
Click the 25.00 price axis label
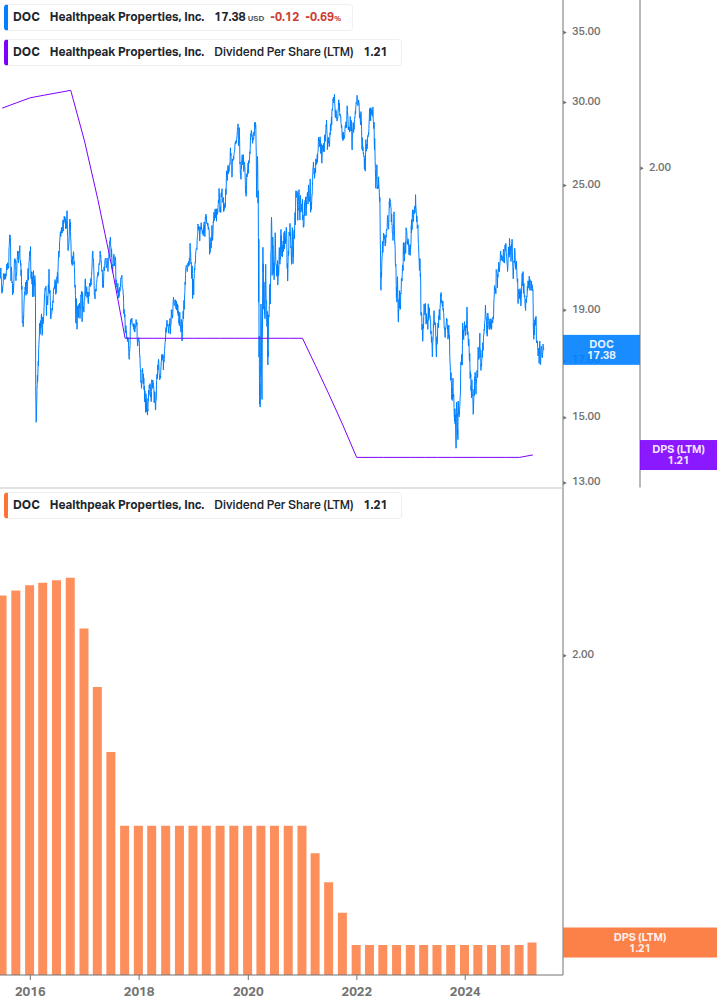tap(586, 185)
